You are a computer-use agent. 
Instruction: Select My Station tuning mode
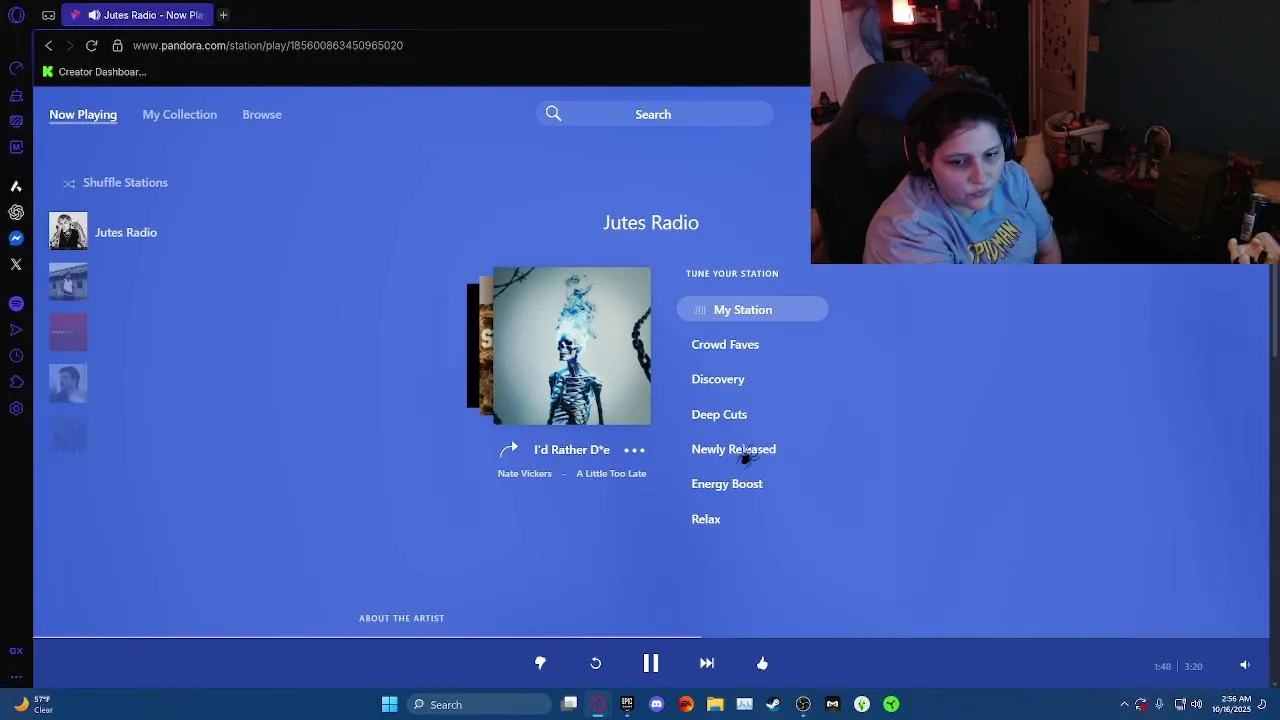coord(752,310)
